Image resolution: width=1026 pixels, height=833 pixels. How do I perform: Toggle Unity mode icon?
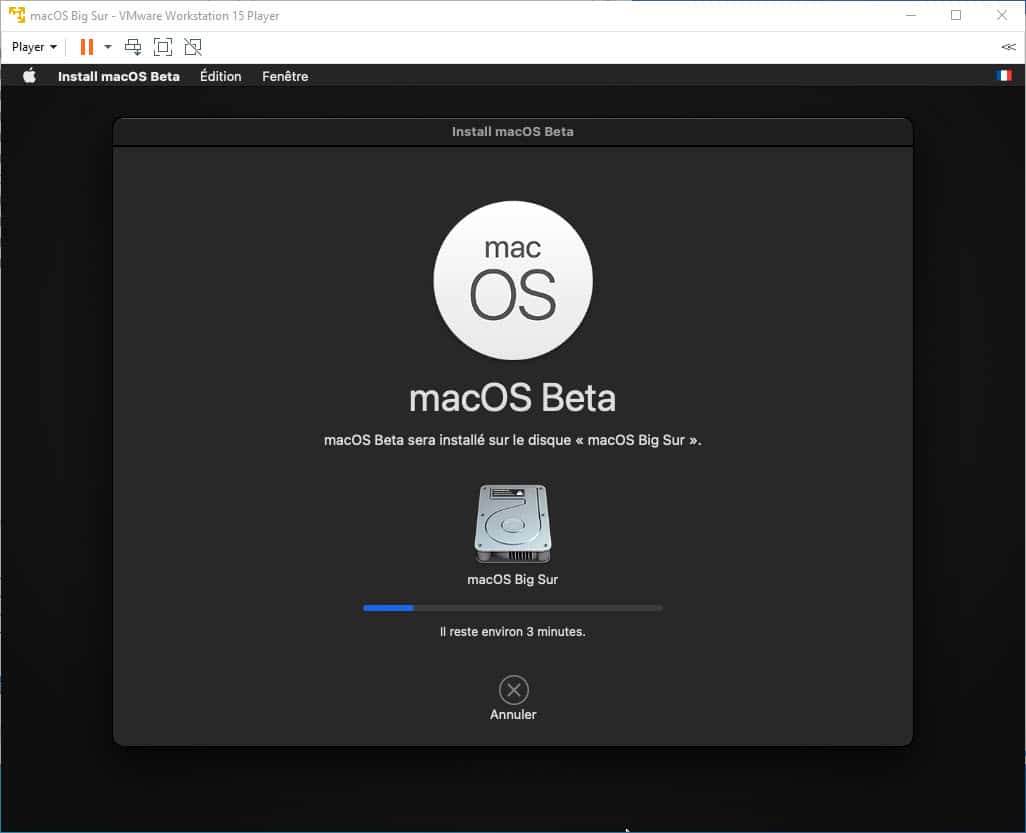pyautogui.click(x=193, y=47)
